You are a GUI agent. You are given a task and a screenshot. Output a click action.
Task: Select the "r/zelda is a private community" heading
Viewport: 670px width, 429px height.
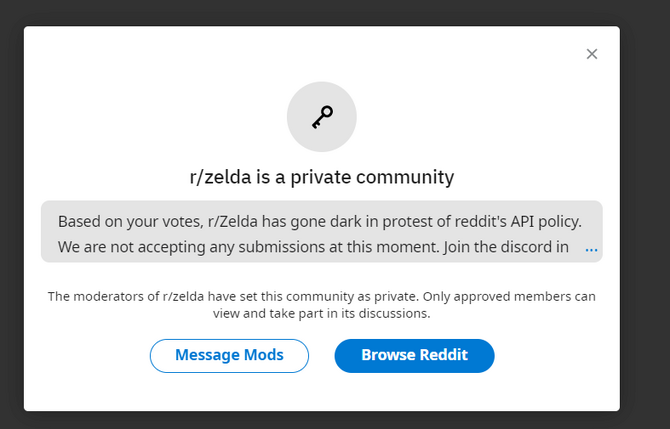(322, 177)
